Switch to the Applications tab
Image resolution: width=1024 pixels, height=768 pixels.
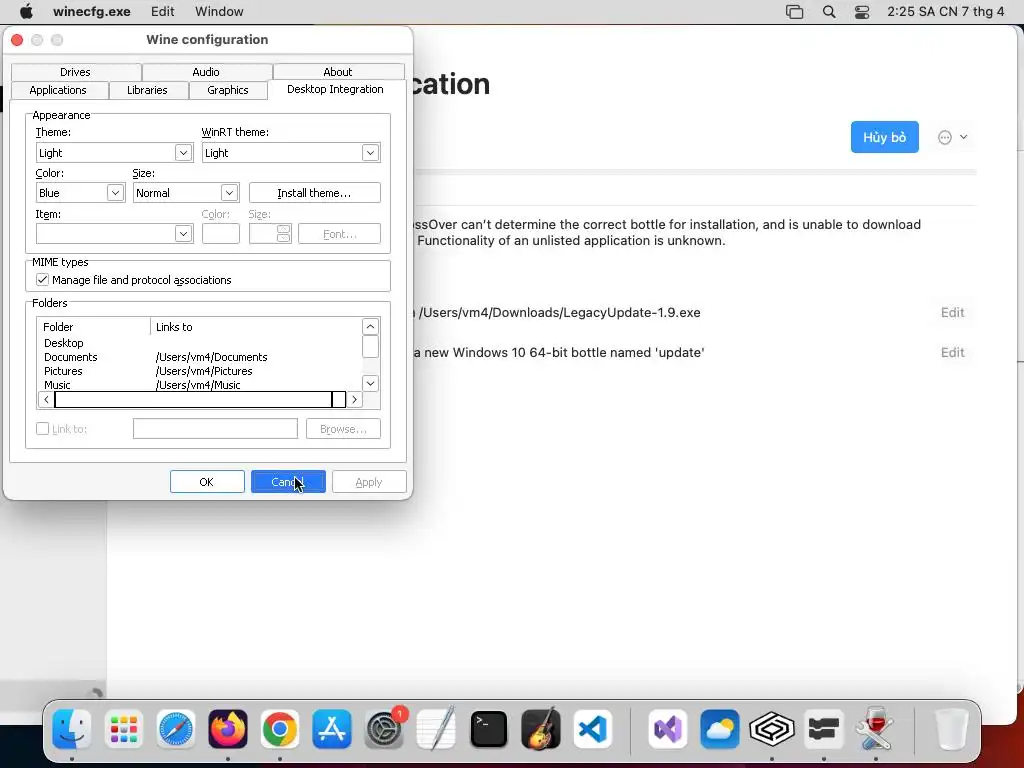(58, 90)
